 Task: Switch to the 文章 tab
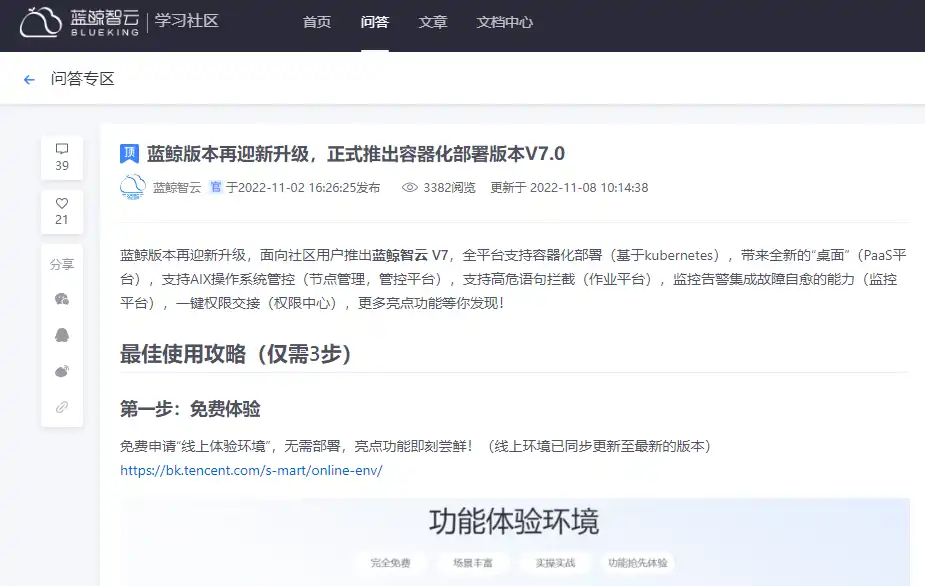click(x=432, y=22)
